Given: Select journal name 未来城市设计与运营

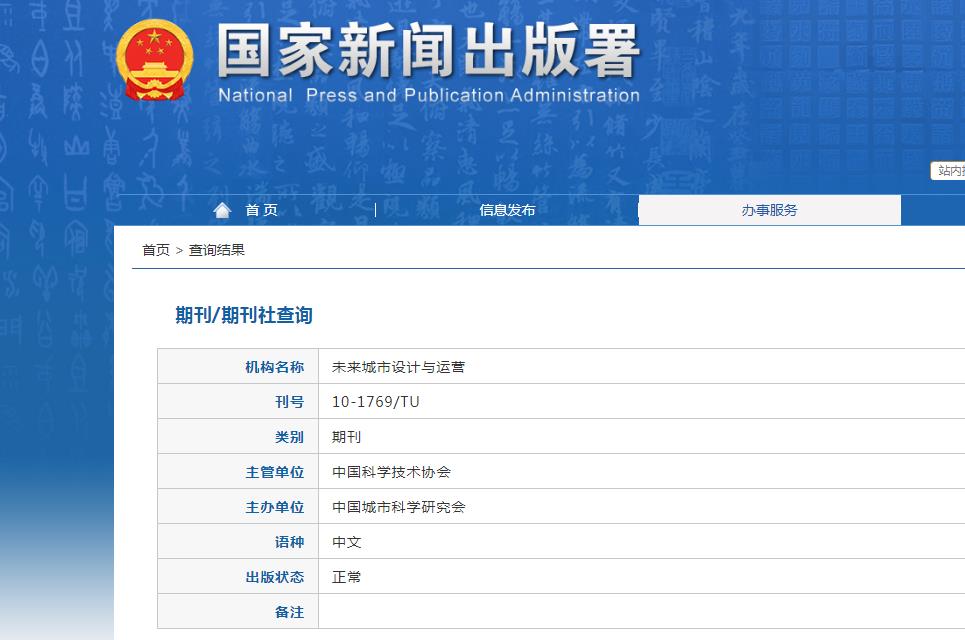Looking at the screenshot, I should [x=398, y=366].
